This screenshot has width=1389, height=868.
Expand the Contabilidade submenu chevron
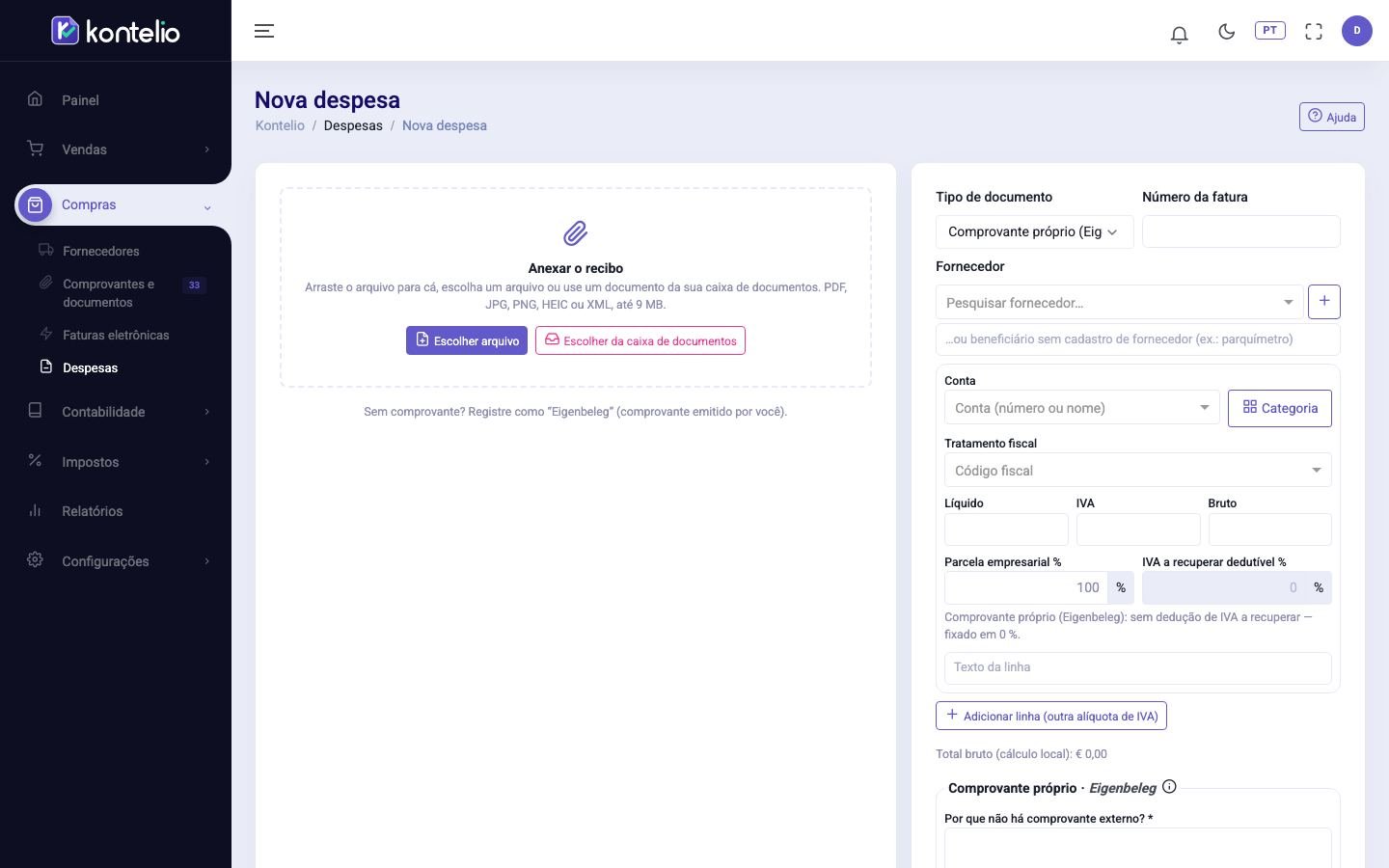(x=206, y=412)
